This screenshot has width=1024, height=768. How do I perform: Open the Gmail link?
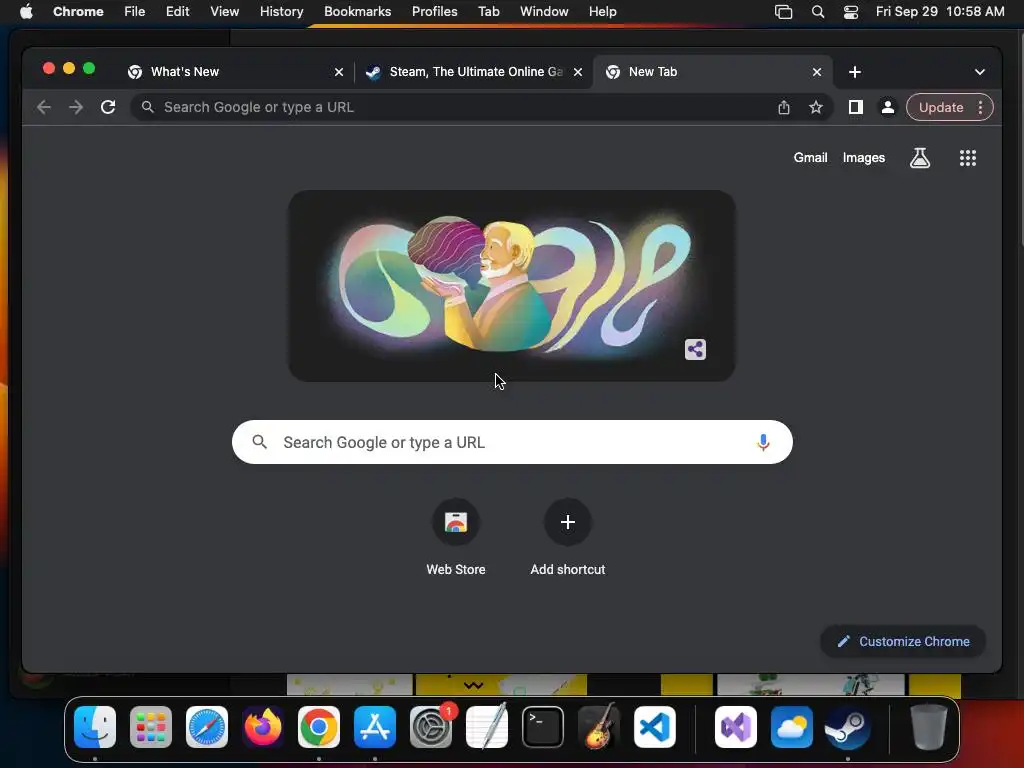tap(810, 157)
